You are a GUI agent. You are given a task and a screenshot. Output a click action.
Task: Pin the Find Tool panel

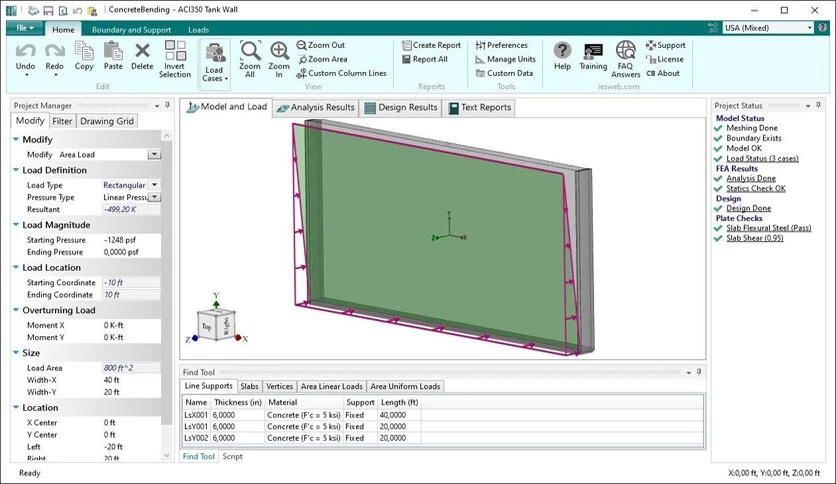coord(699,372)
